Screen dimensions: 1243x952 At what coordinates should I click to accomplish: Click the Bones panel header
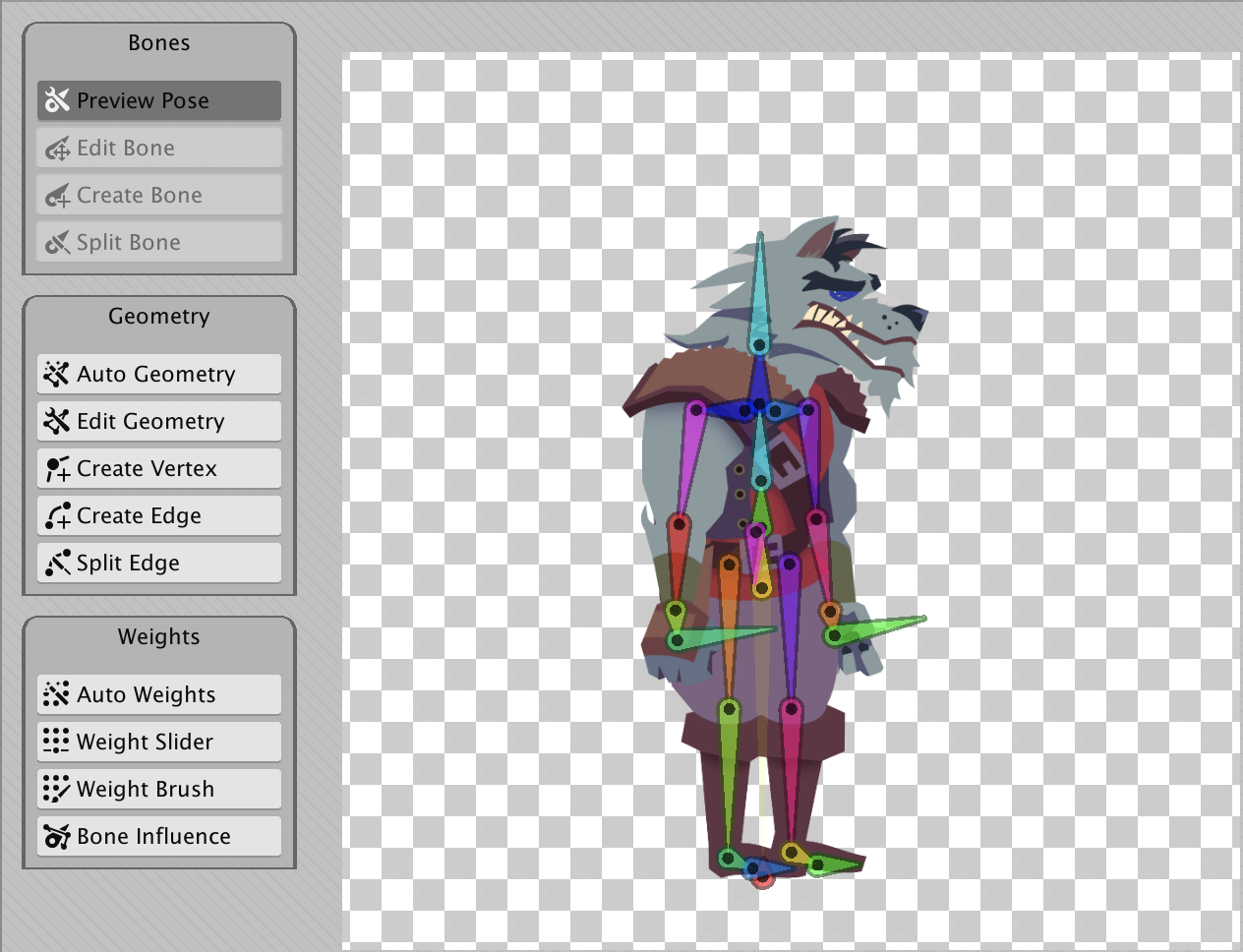[x=159, y=43]
